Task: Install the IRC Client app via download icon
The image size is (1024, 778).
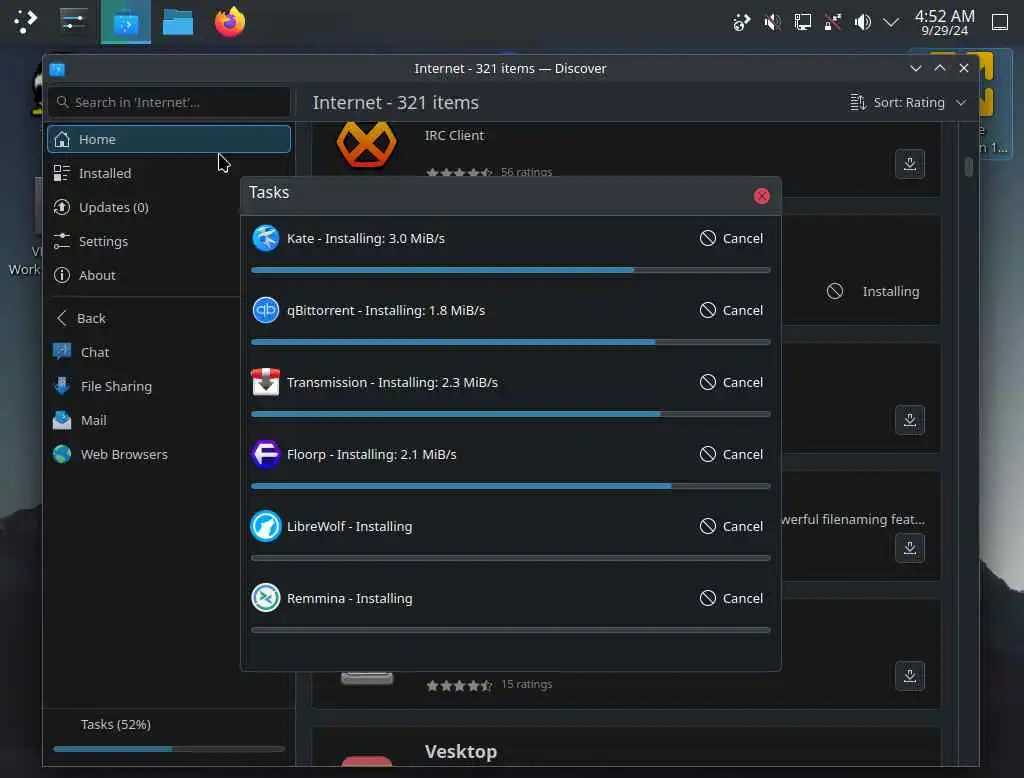Action: coord(910,163)
